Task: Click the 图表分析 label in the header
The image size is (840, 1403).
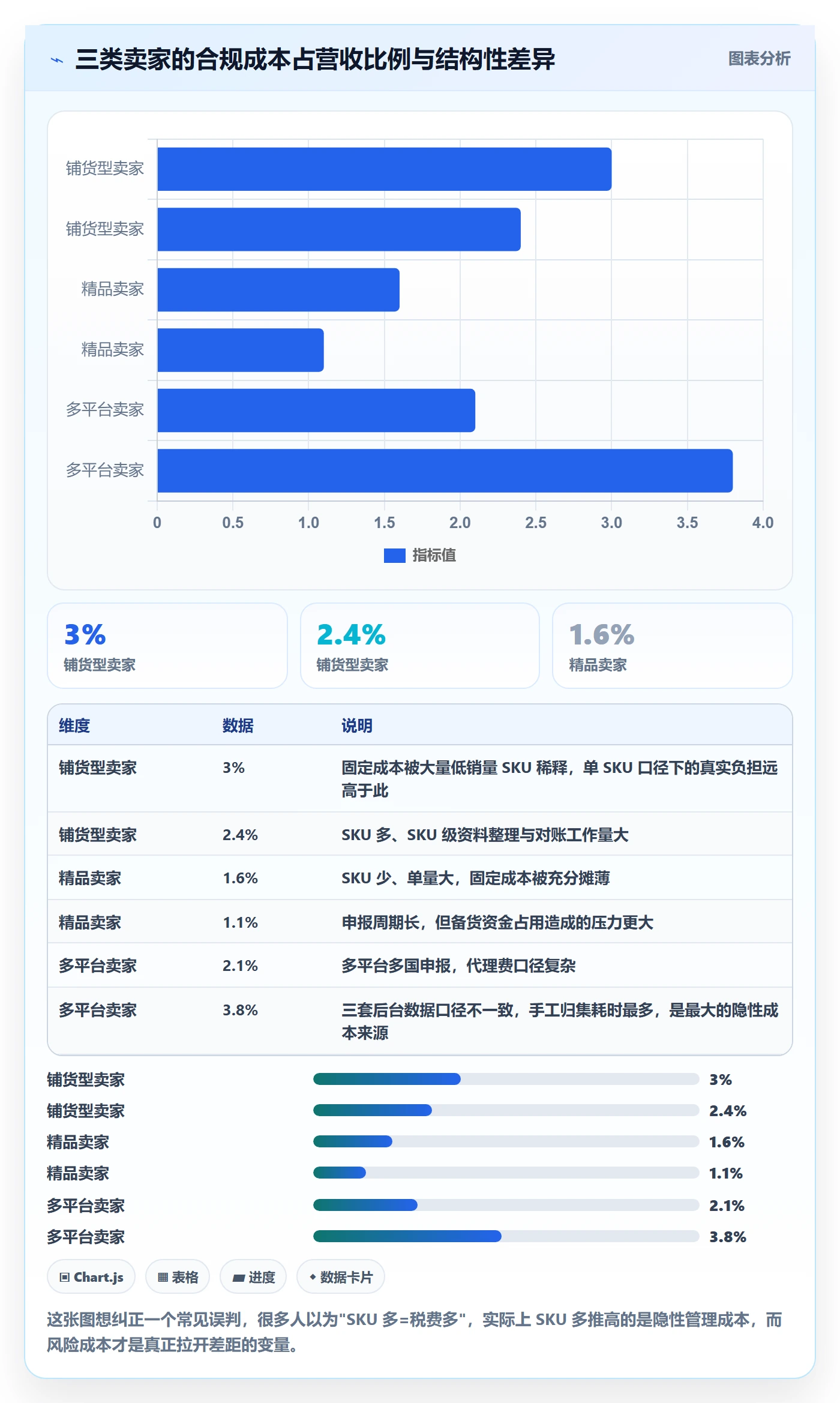Action: click(759, 59)
